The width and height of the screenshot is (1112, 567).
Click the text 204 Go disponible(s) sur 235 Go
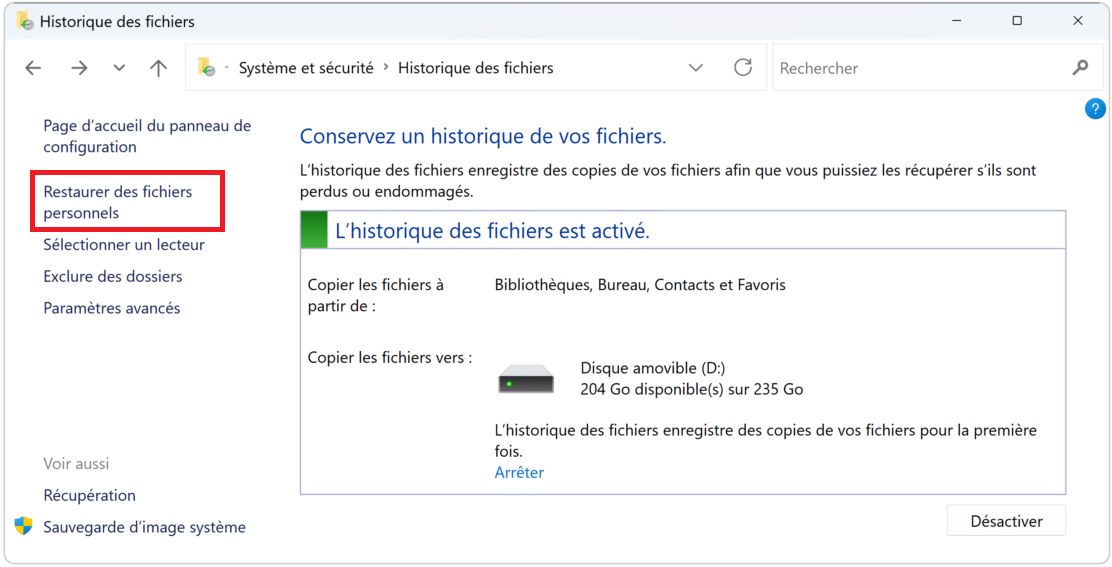(x=691, y=389)
